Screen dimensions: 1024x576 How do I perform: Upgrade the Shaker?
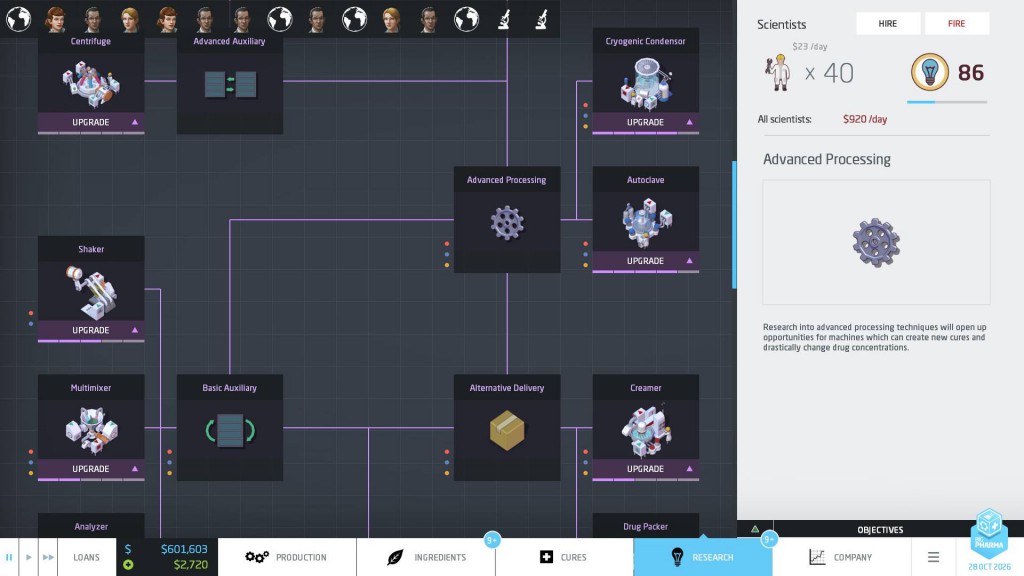(x=91, y=330)
